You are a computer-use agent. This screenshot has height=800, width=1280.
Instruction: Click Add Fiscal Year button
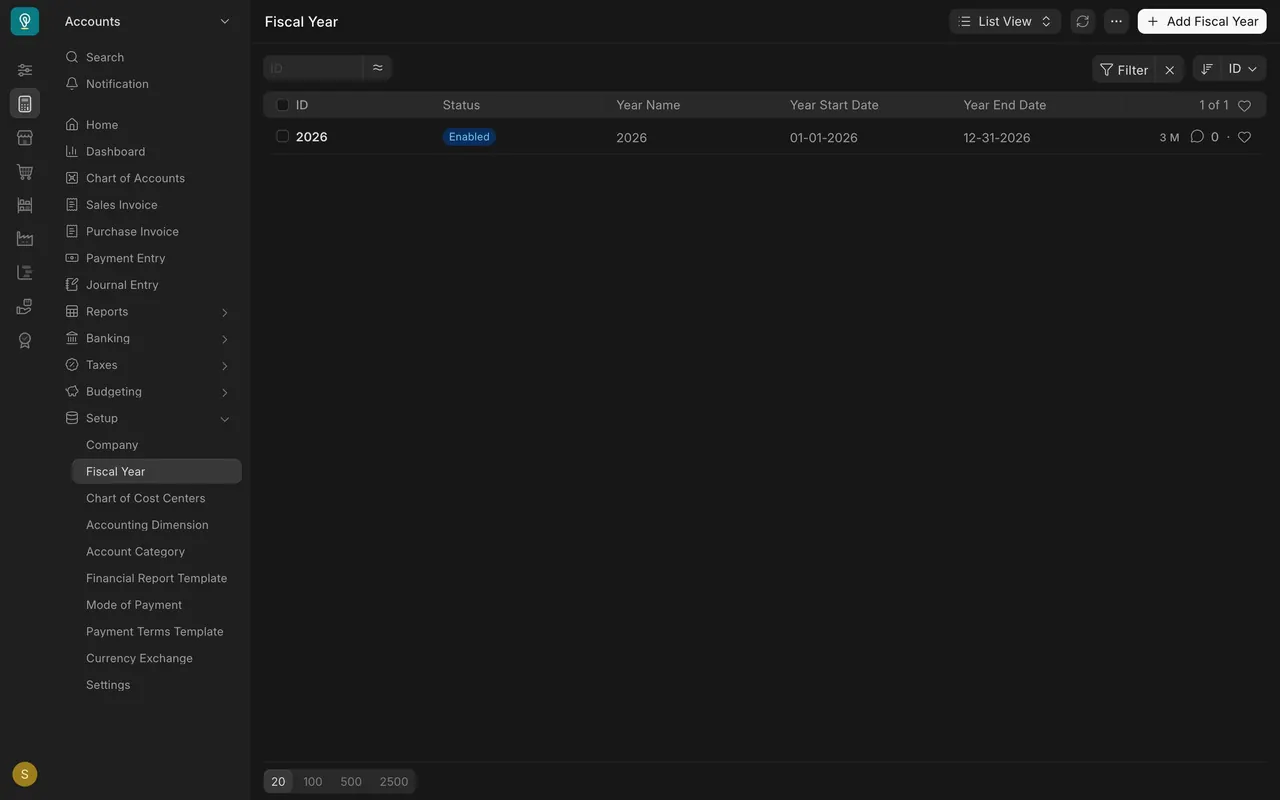click(x=1202, y=21)
